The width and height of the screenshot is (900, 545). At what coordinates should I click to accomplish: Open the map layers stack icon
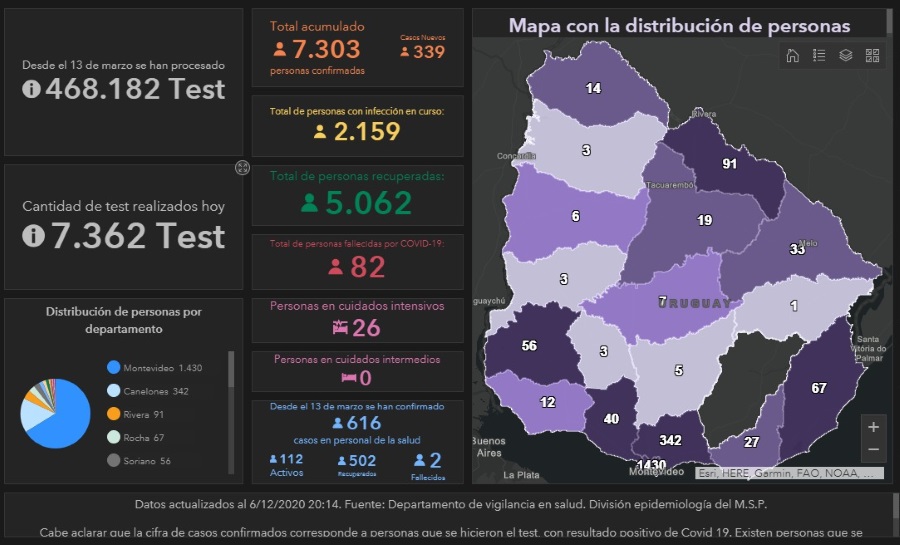[846, 56]
